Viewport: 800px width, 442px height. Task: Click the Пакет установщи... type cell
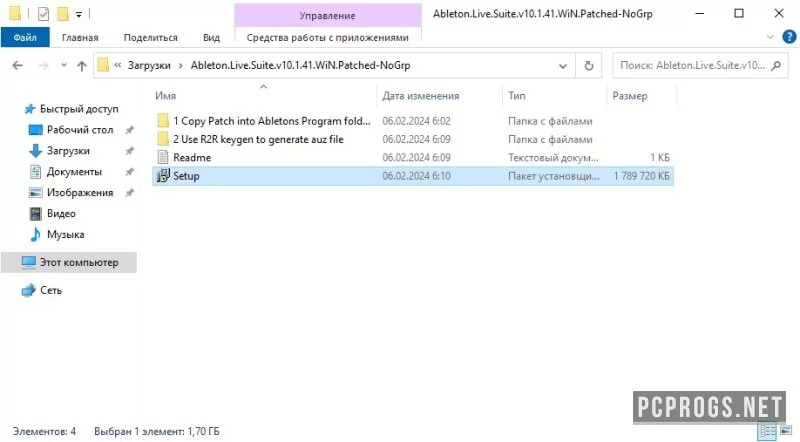pyautogui.click(x=554, y=176)
